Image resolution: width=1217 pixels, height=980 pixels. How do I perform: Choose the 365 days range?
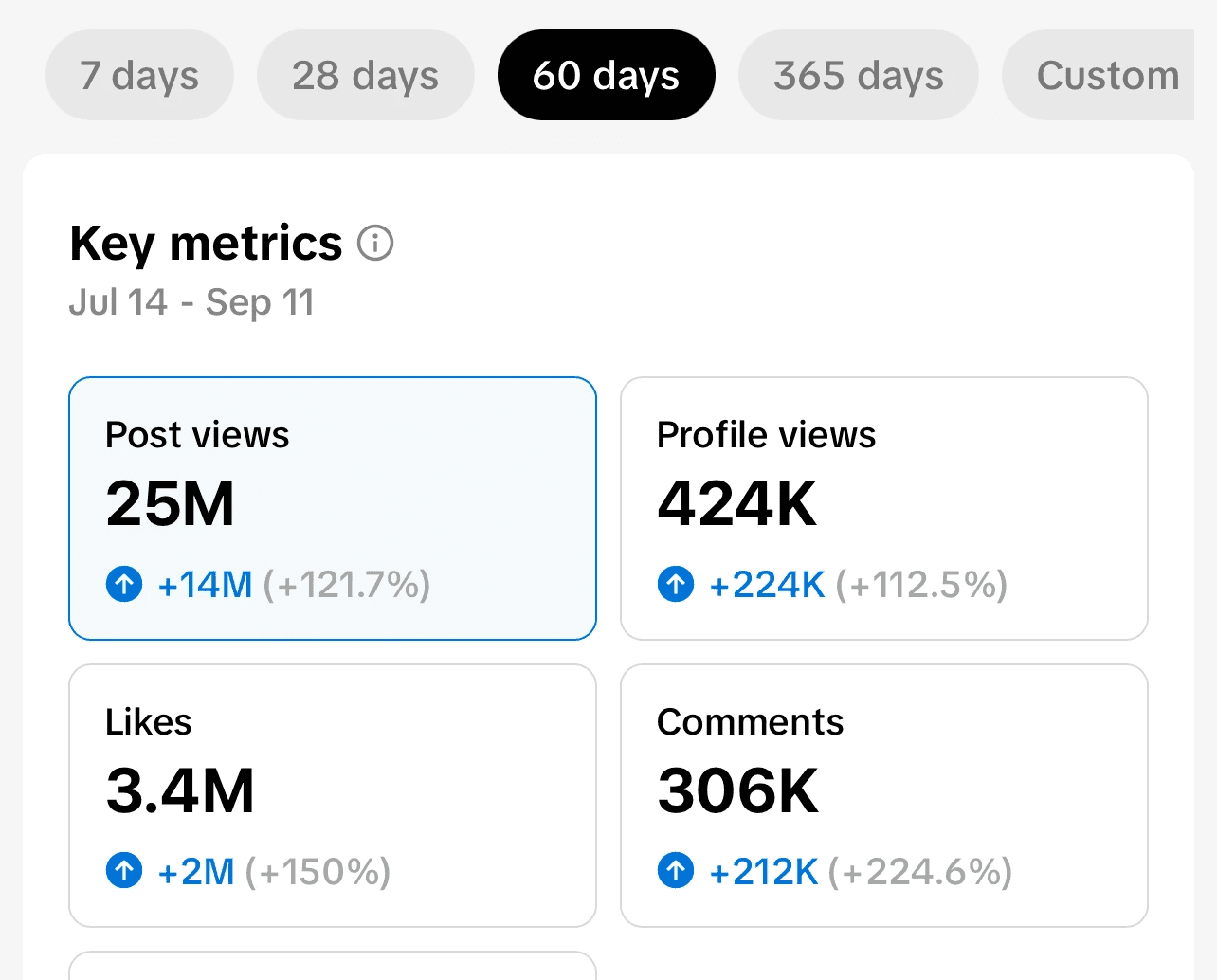coord(859,75)
